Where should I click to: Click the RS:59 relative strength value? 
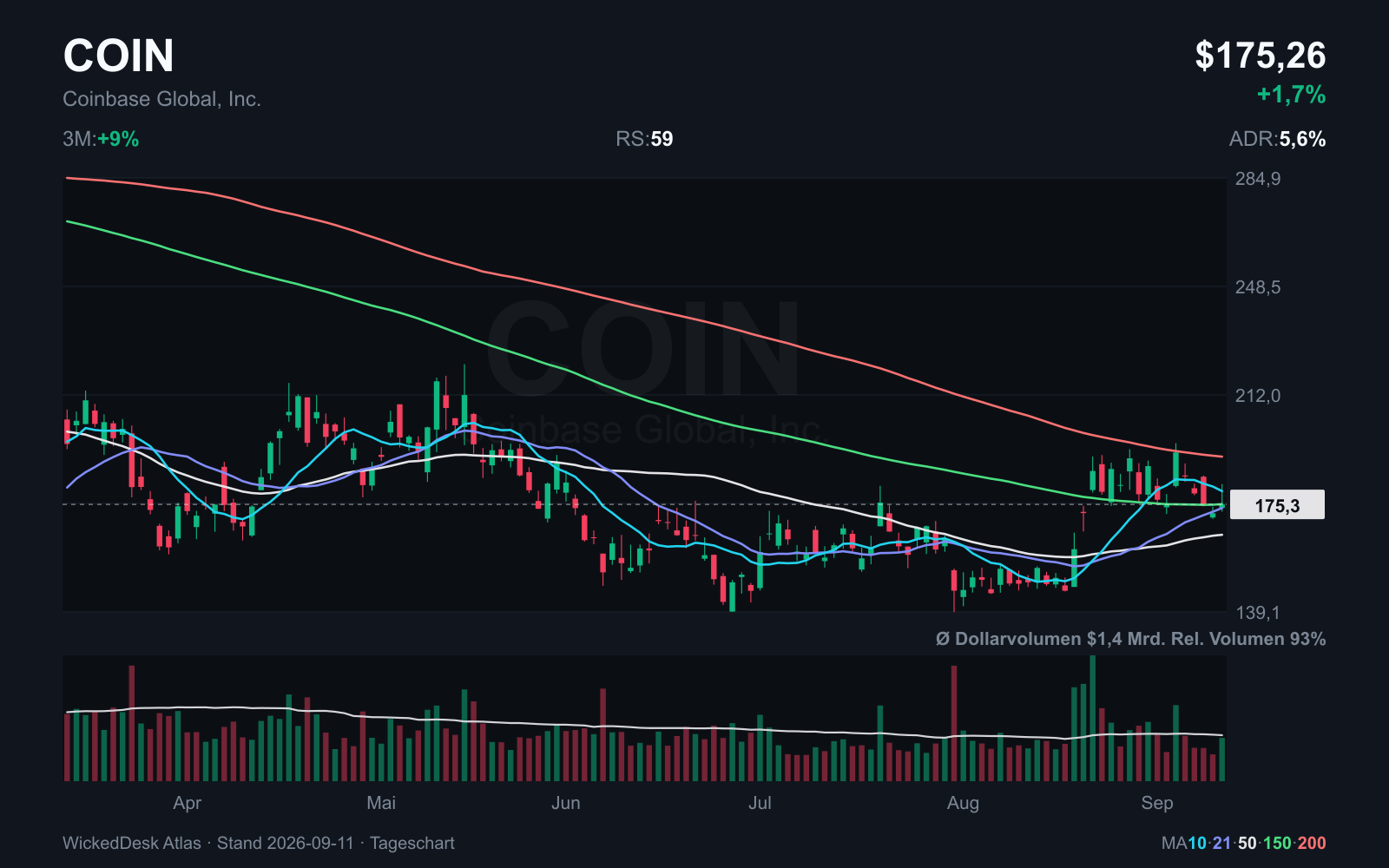(x=644, y=139)
